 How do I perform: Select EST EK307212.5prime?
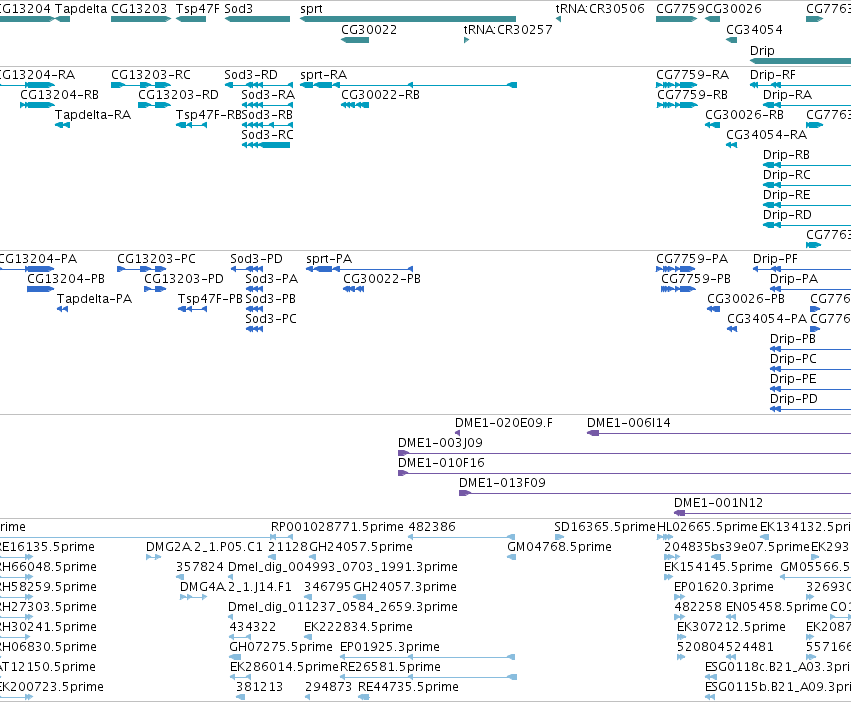[x=731, y=627]
